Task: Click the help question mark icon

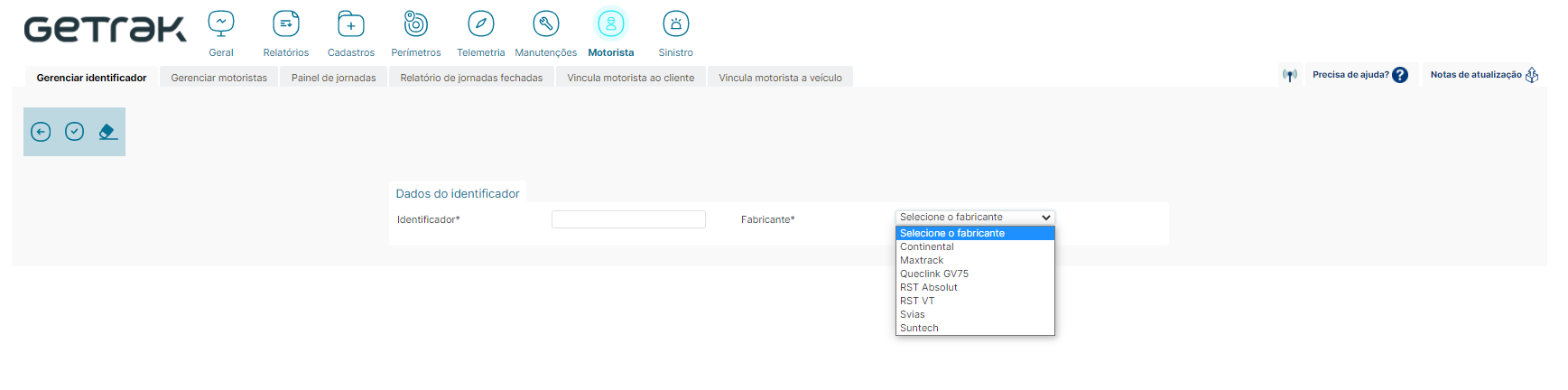Action: tap(1400, 75)
